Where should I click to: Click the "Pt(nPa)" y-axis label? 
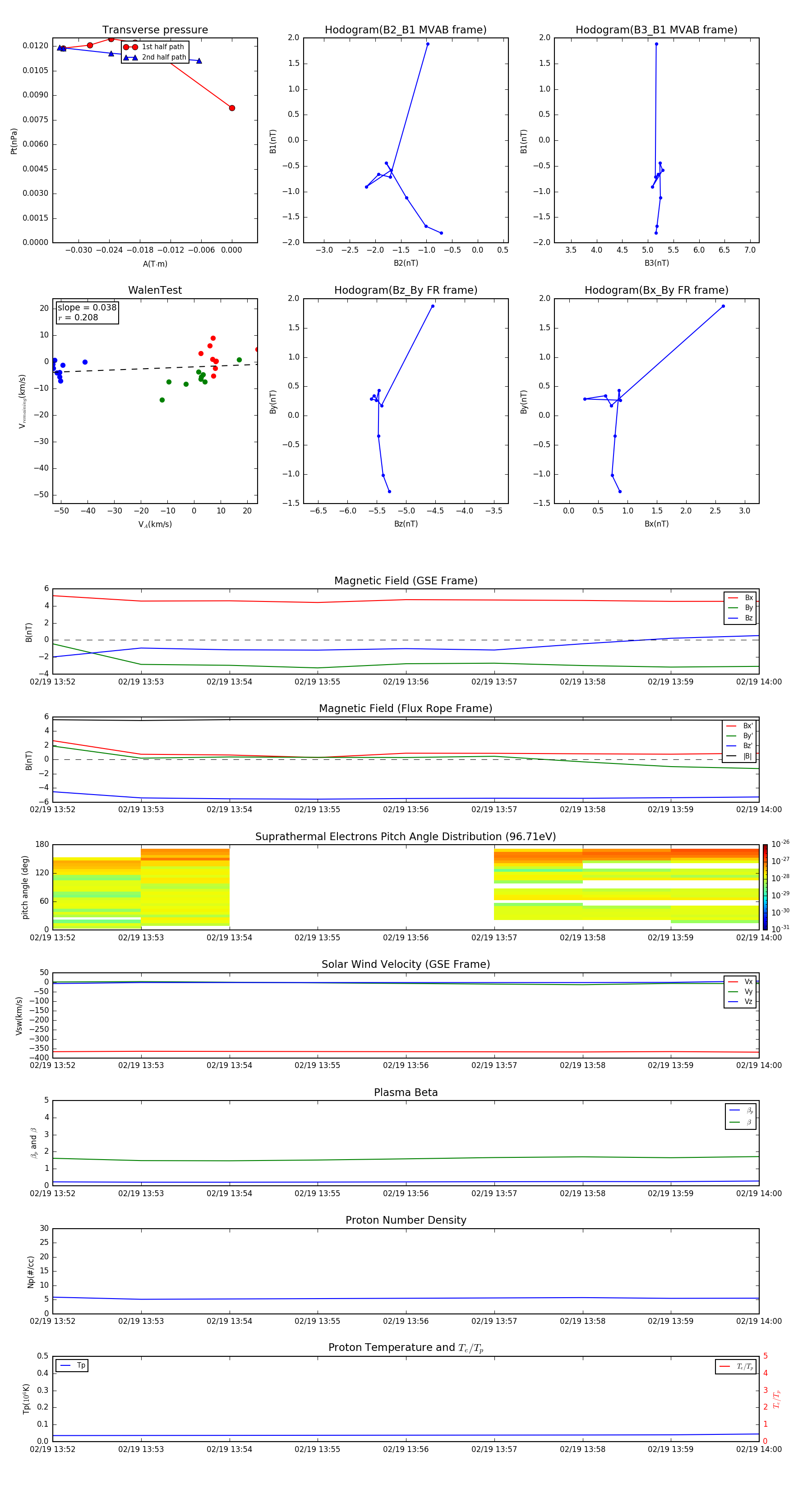pos(14,140)
